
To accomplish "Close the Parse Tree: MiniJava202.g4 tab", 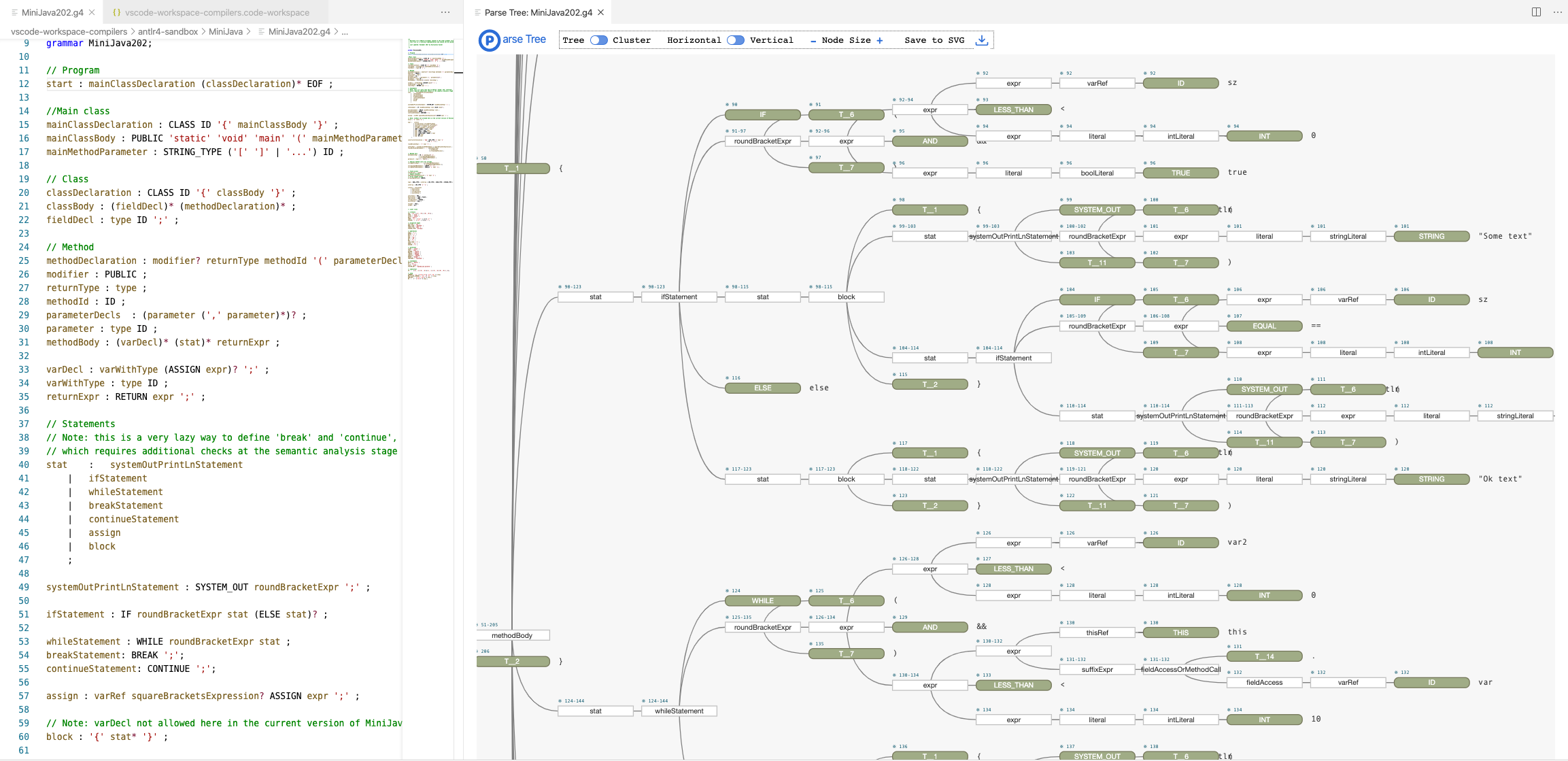I will 601,12.
